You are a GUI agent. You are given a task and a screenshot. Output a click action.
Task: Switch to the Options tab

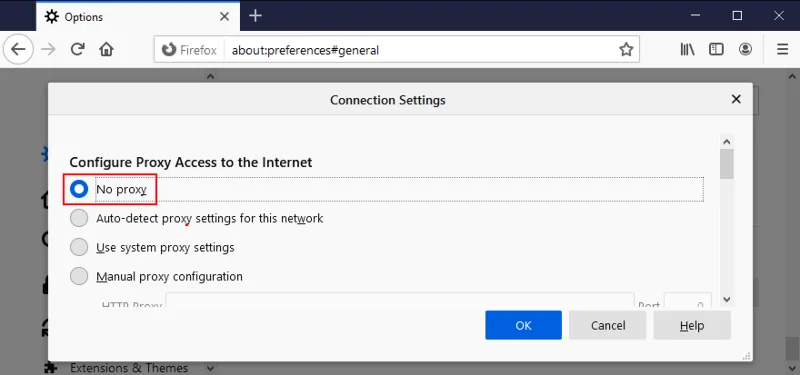[x=138, y=16]
